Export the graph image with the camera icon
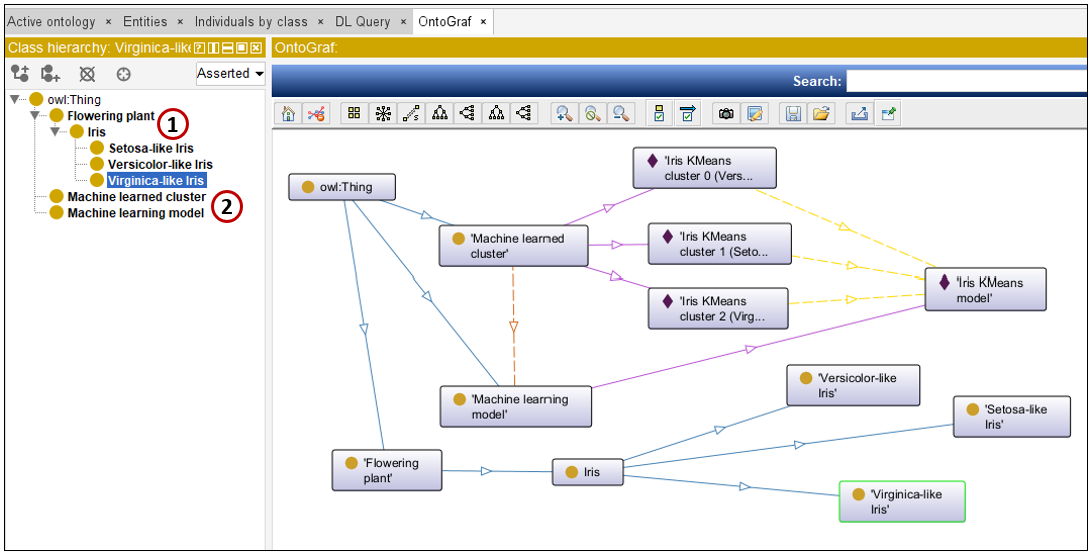1090x552 pixels. (726, 114)
